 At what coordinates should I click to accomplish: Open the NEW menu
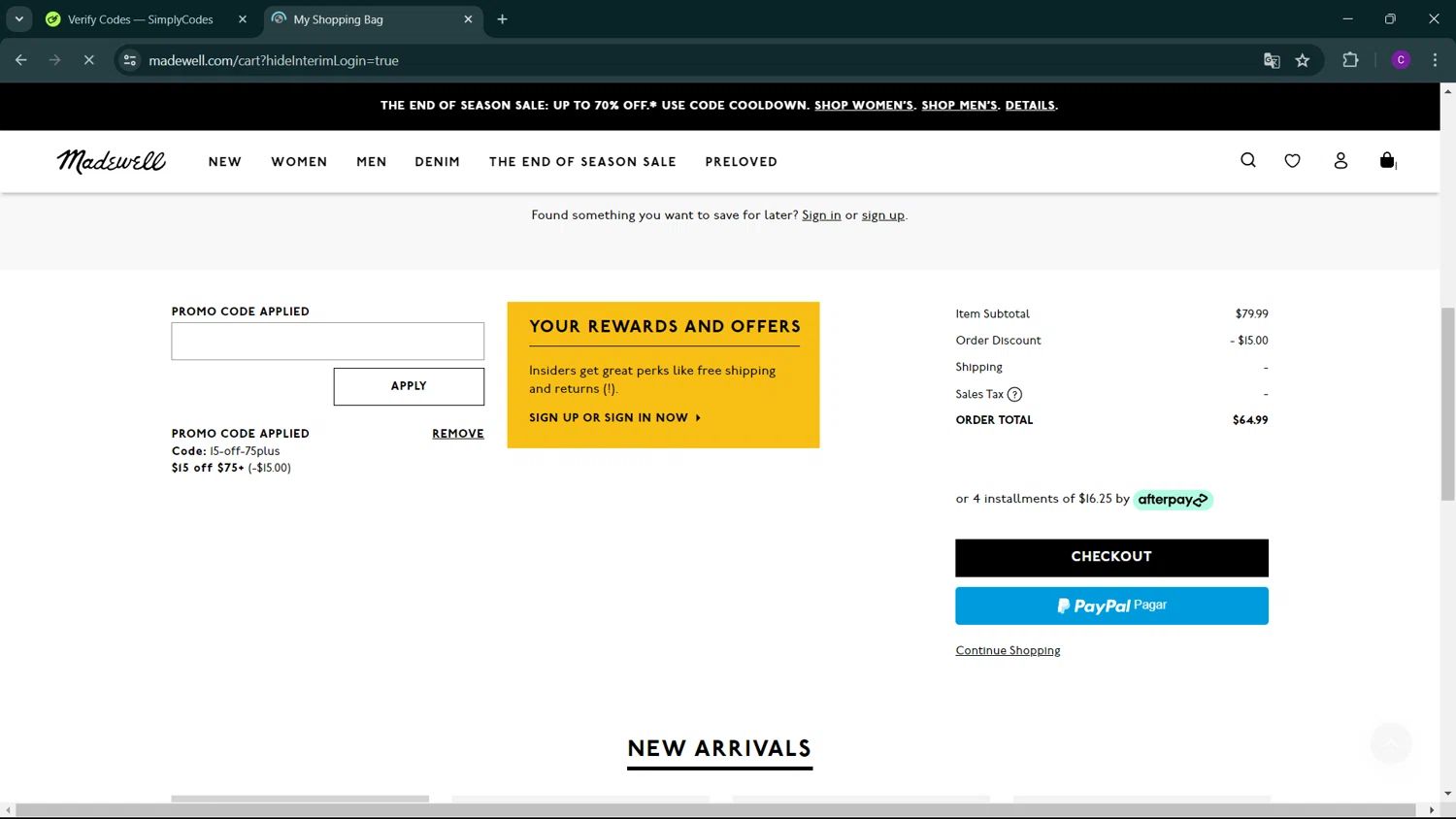225,162
